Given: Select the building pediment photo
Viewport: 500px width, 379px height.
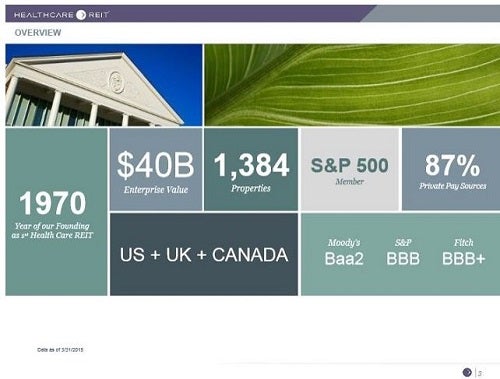Looking at the screenshot, I should click(104, 85).
